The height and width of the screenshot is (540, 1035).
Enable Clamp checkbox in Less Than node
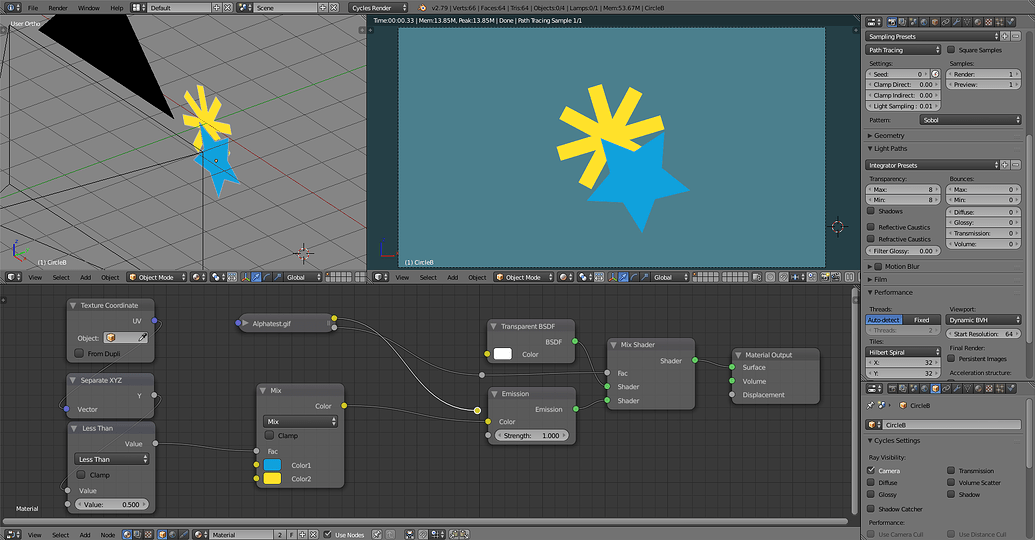pos(81,475)
